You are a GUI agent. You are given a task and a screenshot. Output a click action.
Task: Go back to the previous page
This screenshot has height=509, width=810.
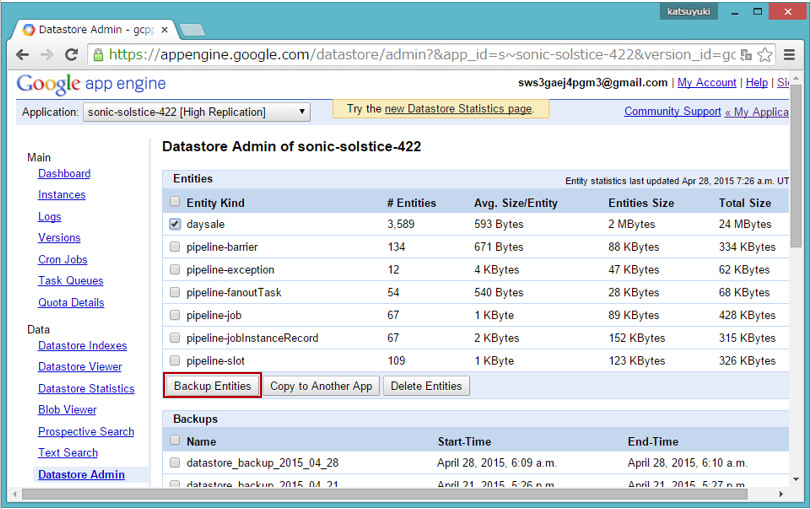tap(22, 54)
